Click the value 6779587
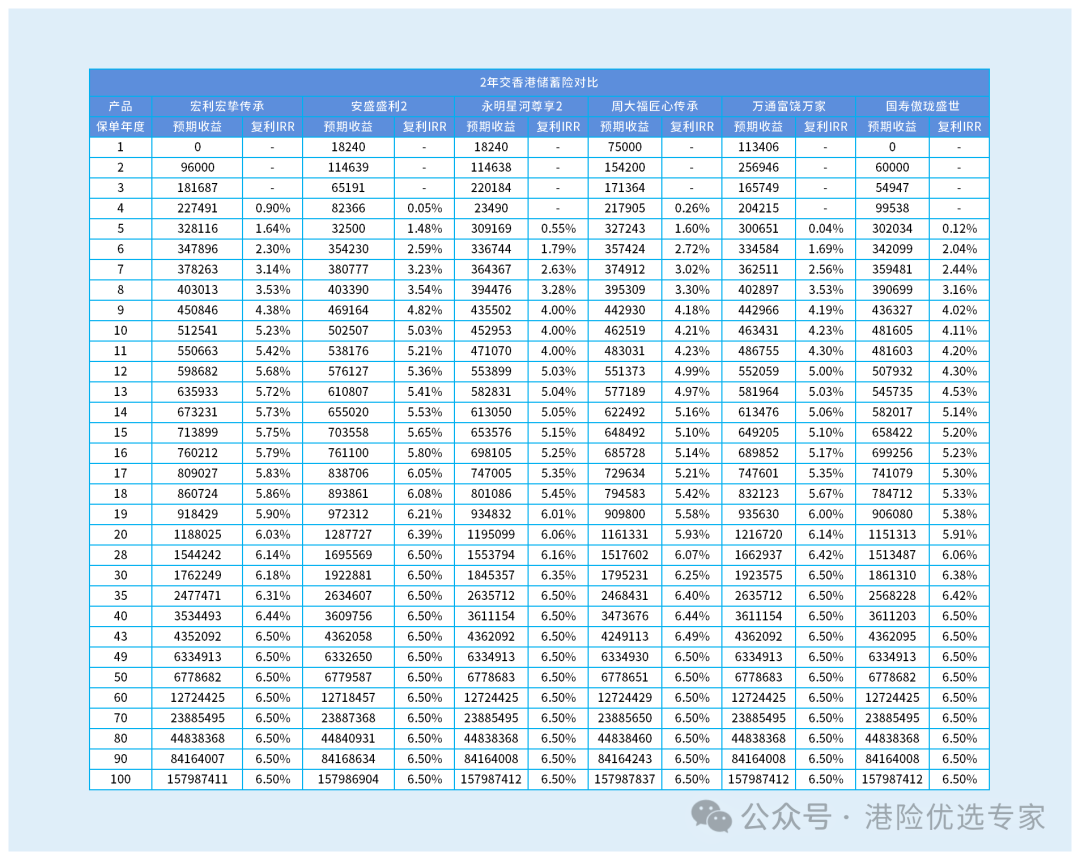The image size is (1080, 860). point(349,678)
